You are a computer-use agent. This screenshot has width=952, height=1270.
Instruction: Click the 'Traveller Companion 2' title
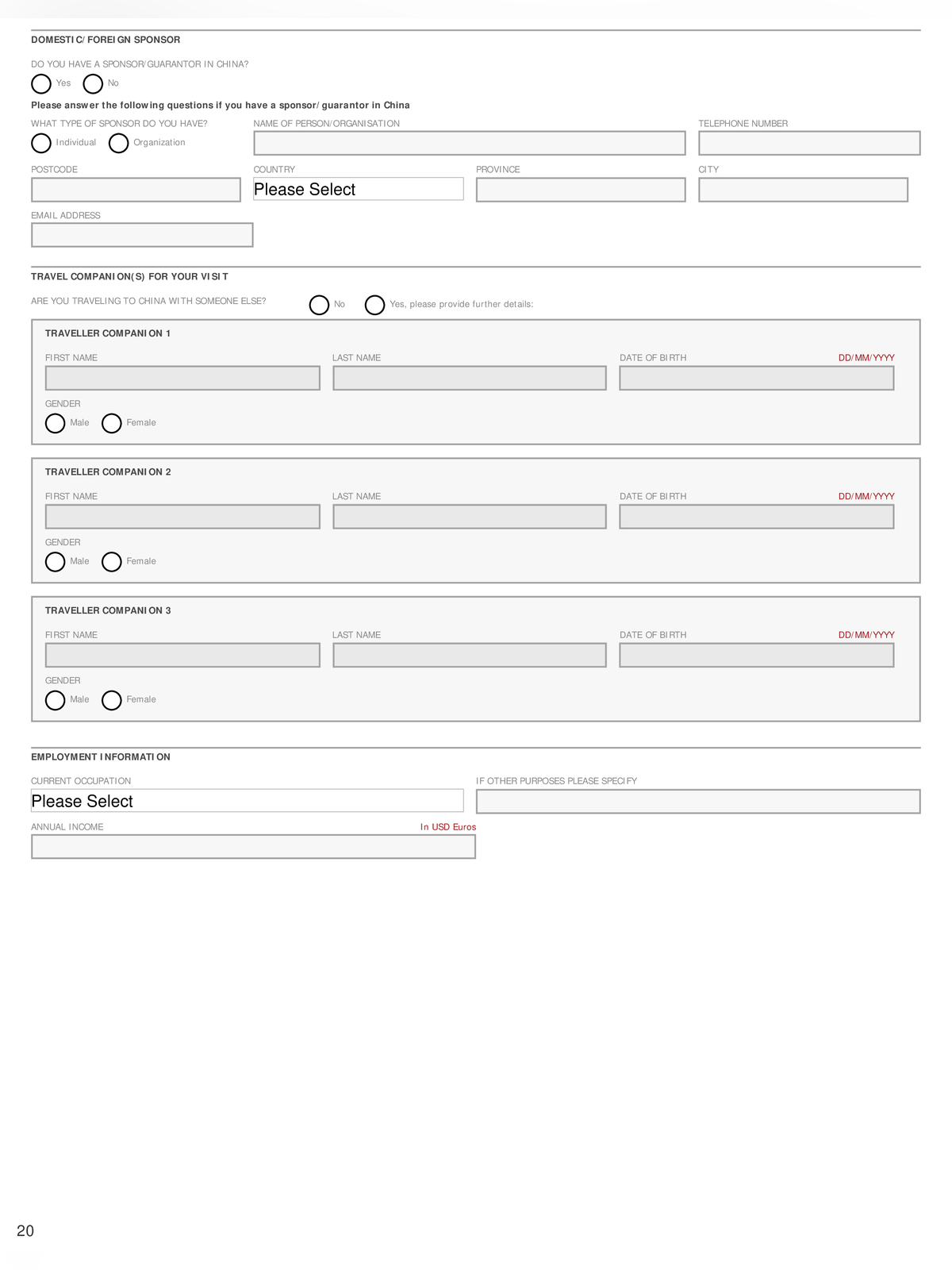(108, 472)
